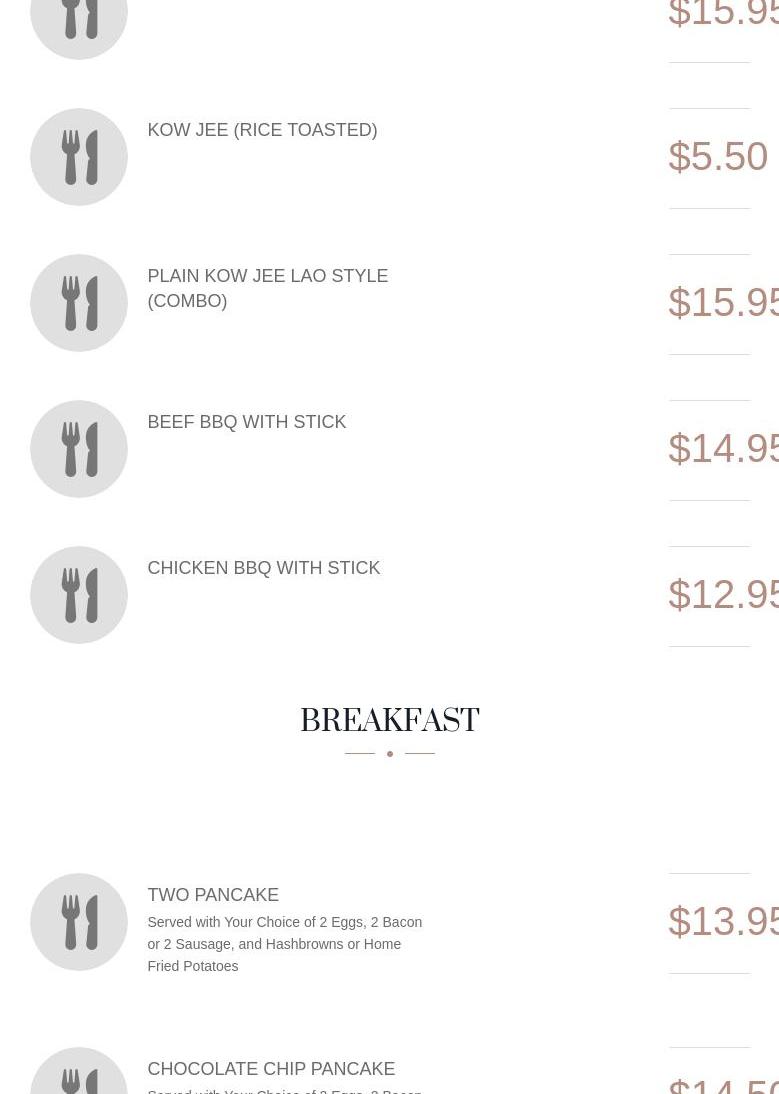Click the Two Pancake menu title
This screenshot has height=1094, width=779.
point(213,895)
